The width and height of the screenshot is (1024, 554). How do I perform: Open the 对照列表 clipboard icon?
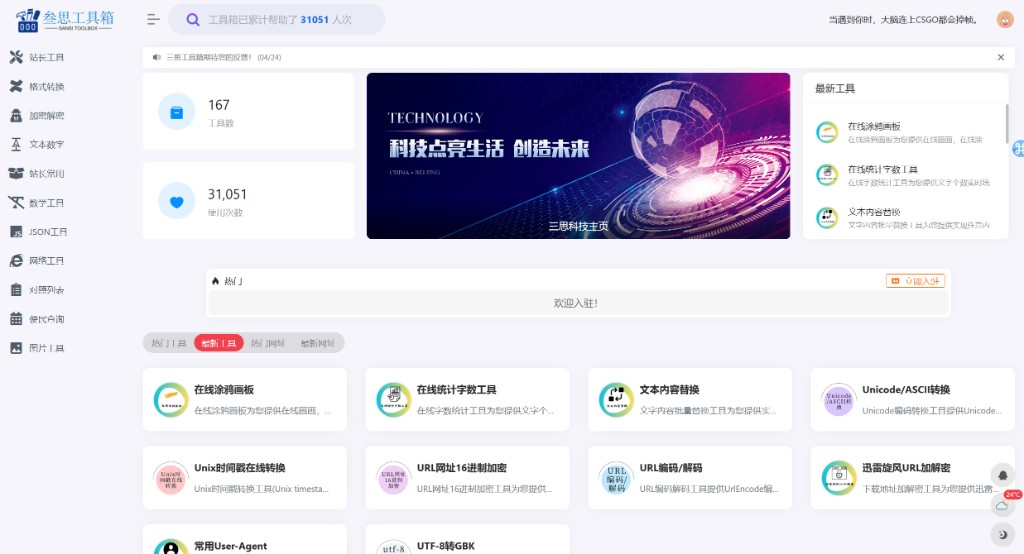pos(16,290)
